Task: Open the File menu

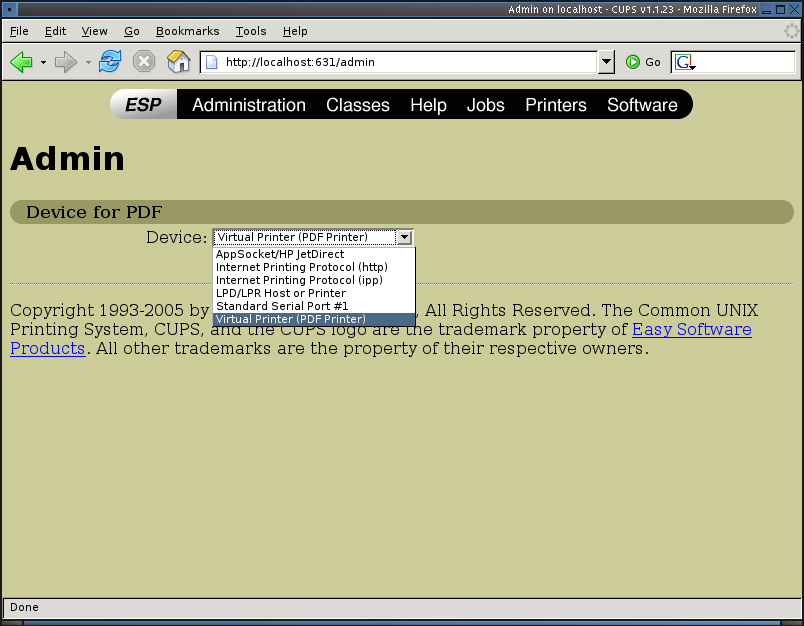Action: (19, 31)
